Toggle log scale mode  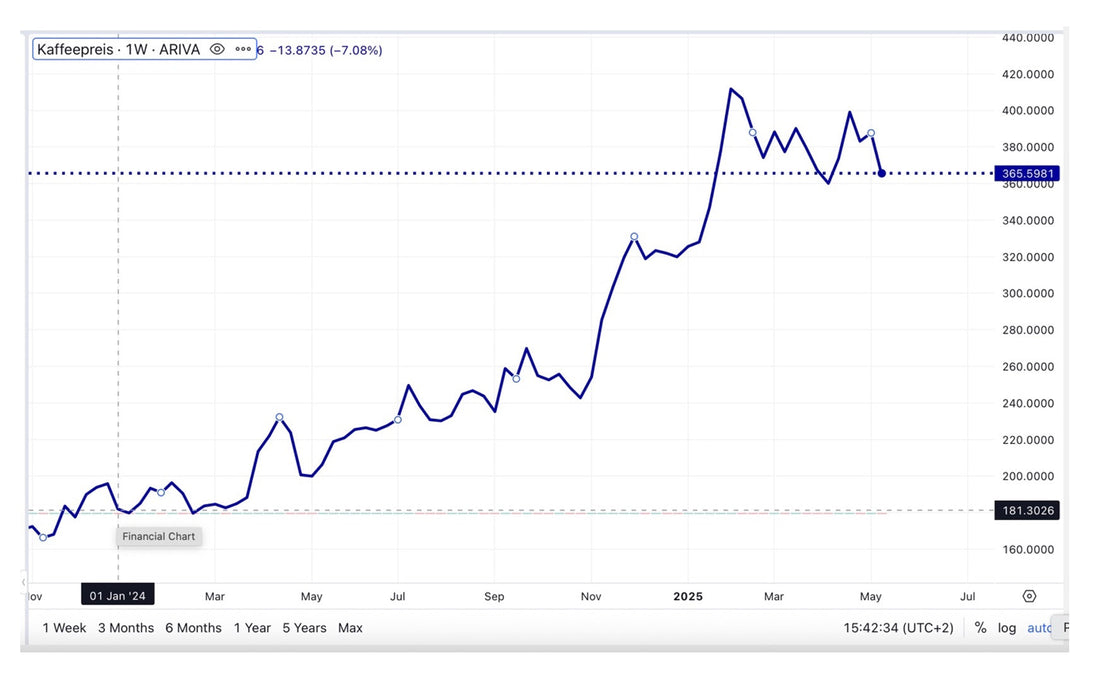[x=1006, y=628]
